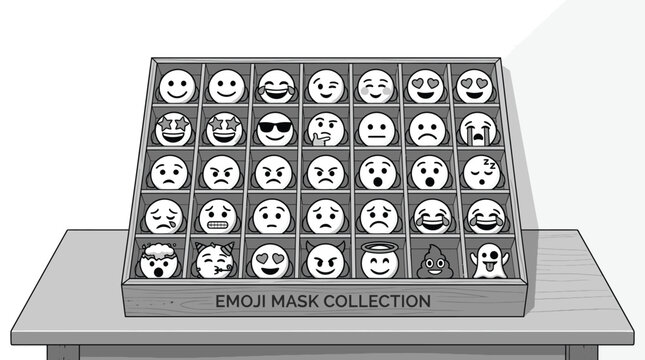Pick the ghost emoji with tongue out

pos(490,260)
